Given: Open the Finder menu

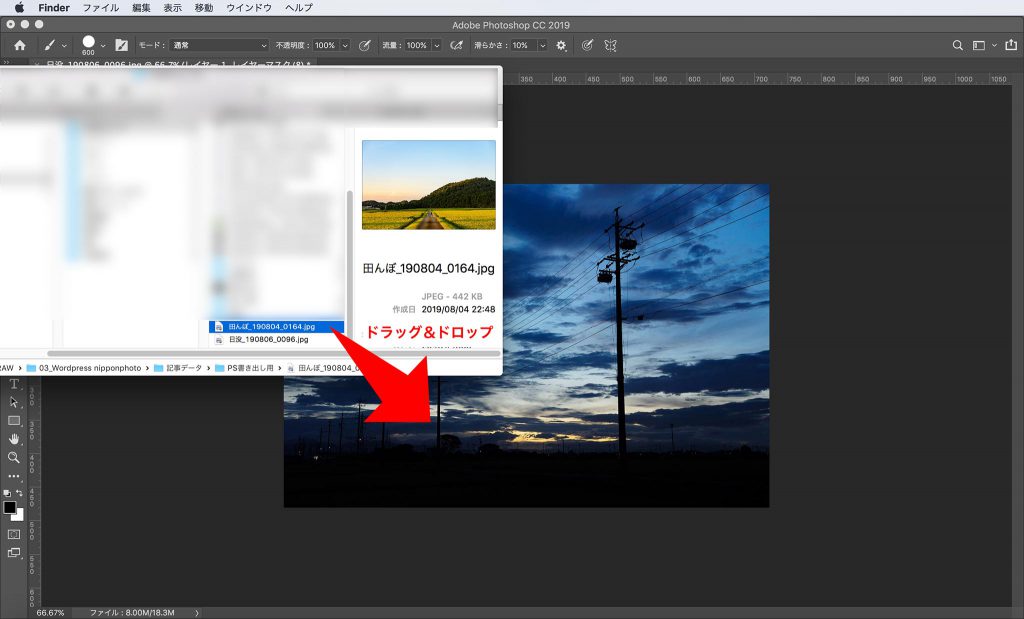Looking at the screenshot, I should pyautogui.click(x=54, y=8).
